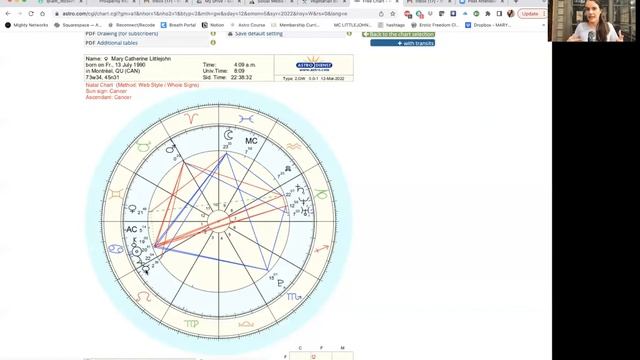Click the Sun glyph in the chart
This screenshot has height=360, width=640.
point(136,252)
